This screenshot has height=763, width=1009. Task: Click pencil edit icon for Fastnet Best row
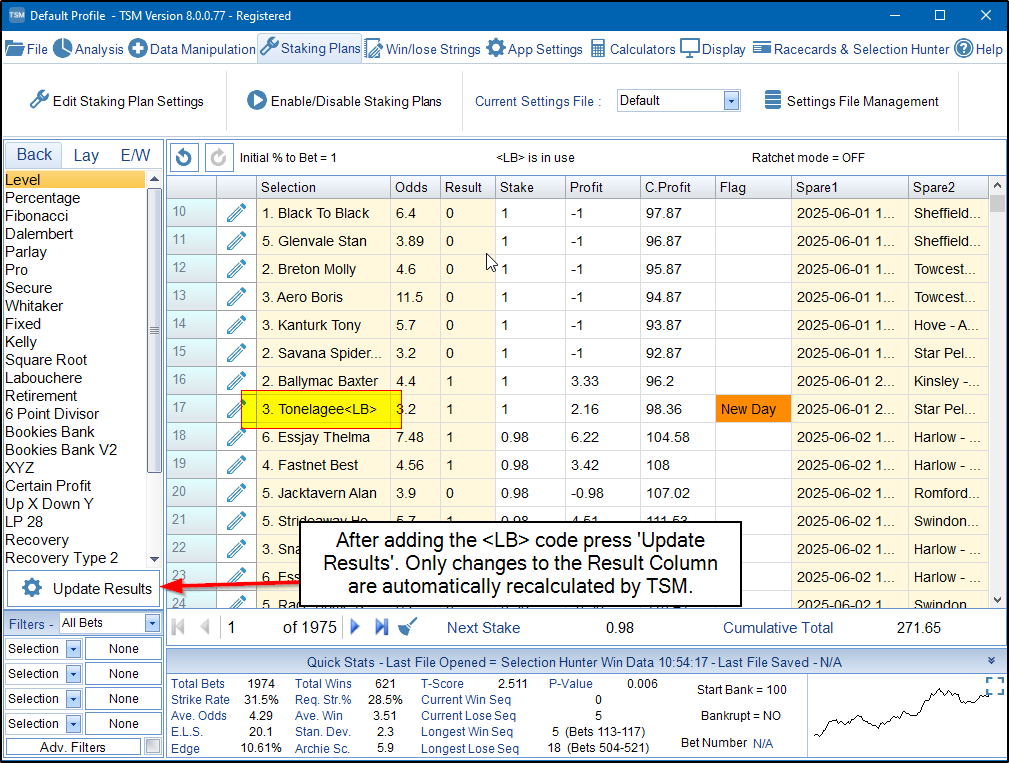[x=236, y=465]
